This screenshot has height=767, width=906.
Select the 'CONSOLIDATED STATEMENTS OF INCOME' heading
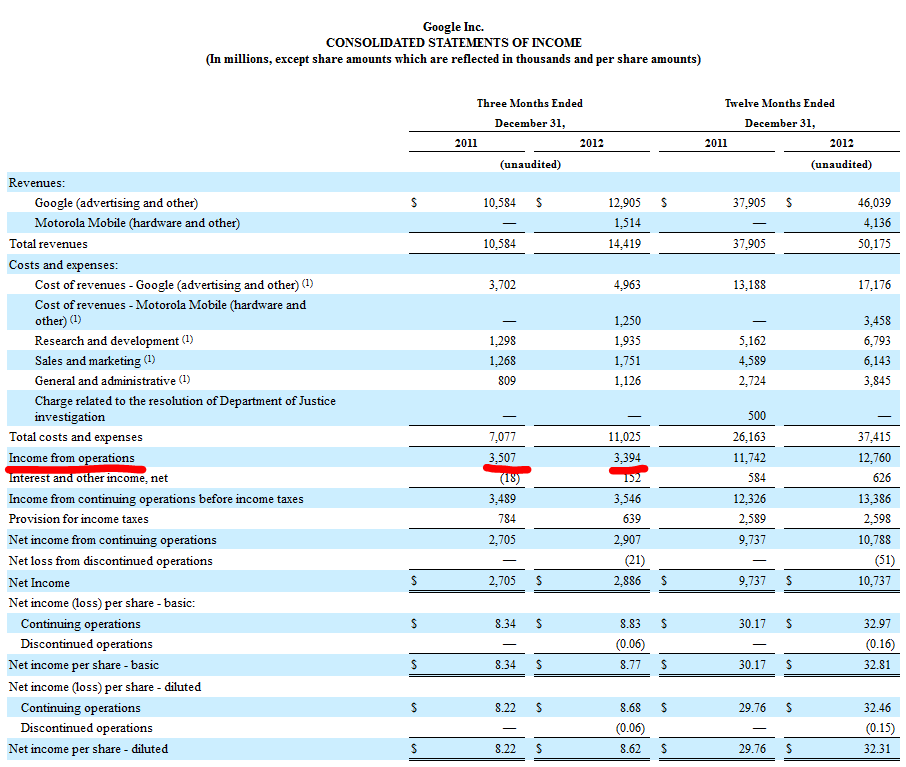[454, 43]
